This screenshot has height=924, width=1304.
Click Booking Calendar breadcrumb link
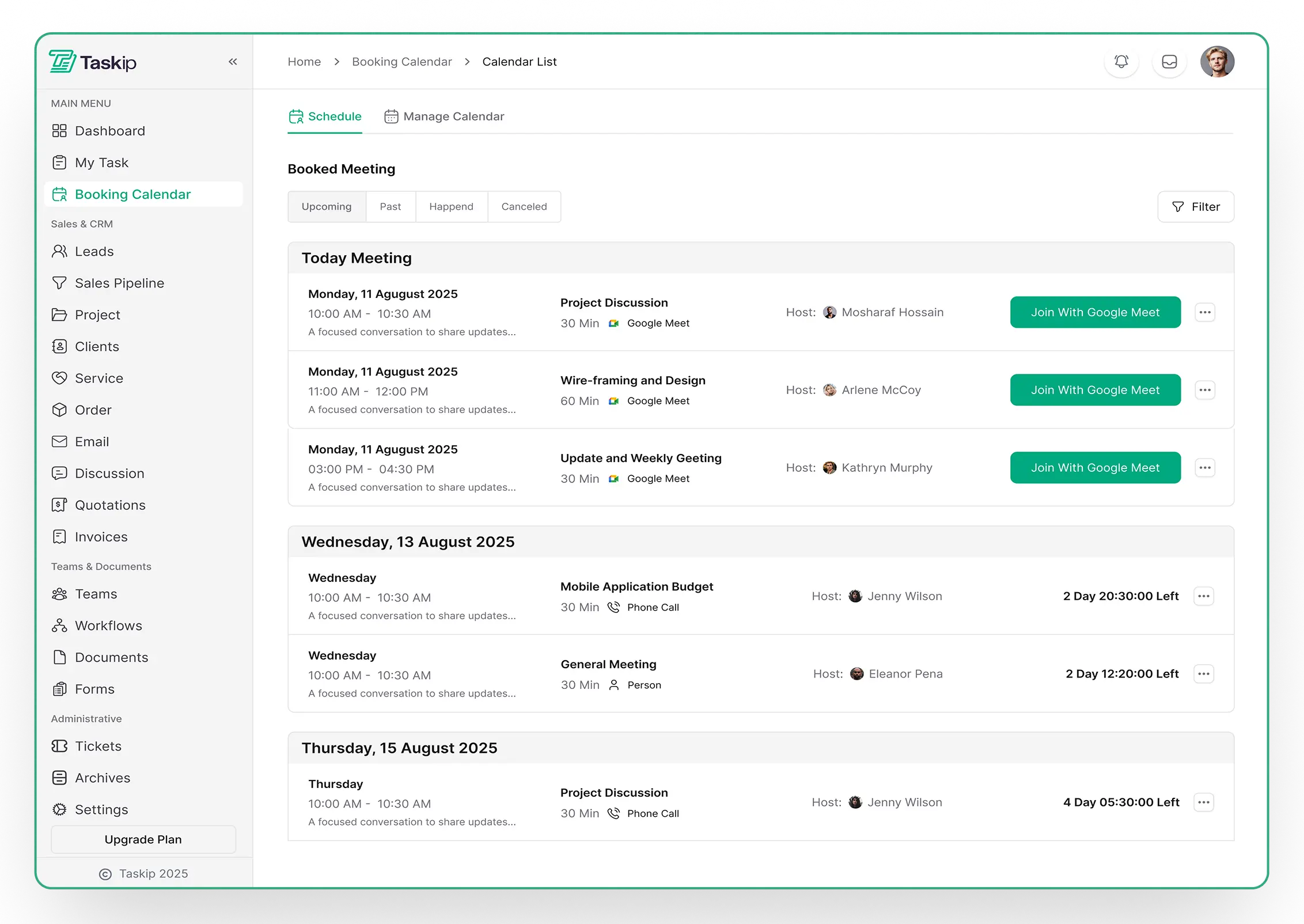tap(401, 62)
